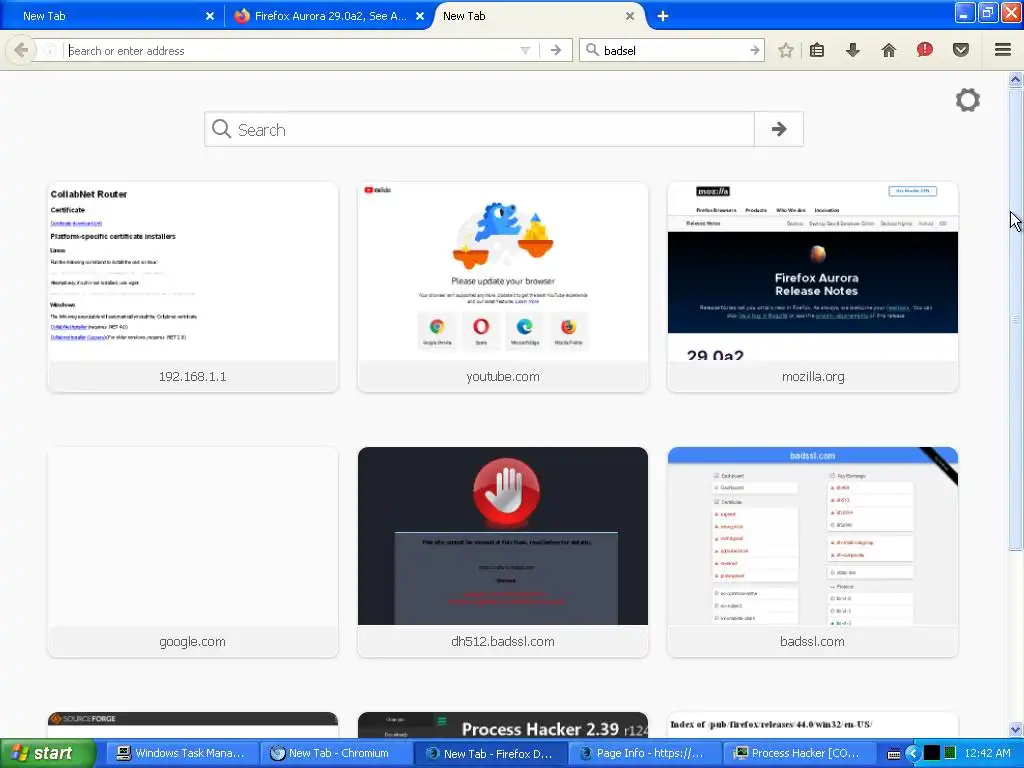Viewport: 1024px width, 768px height.
Task: Switch to New Tab - Chromium taskbar item
Action: click(336, 753)
